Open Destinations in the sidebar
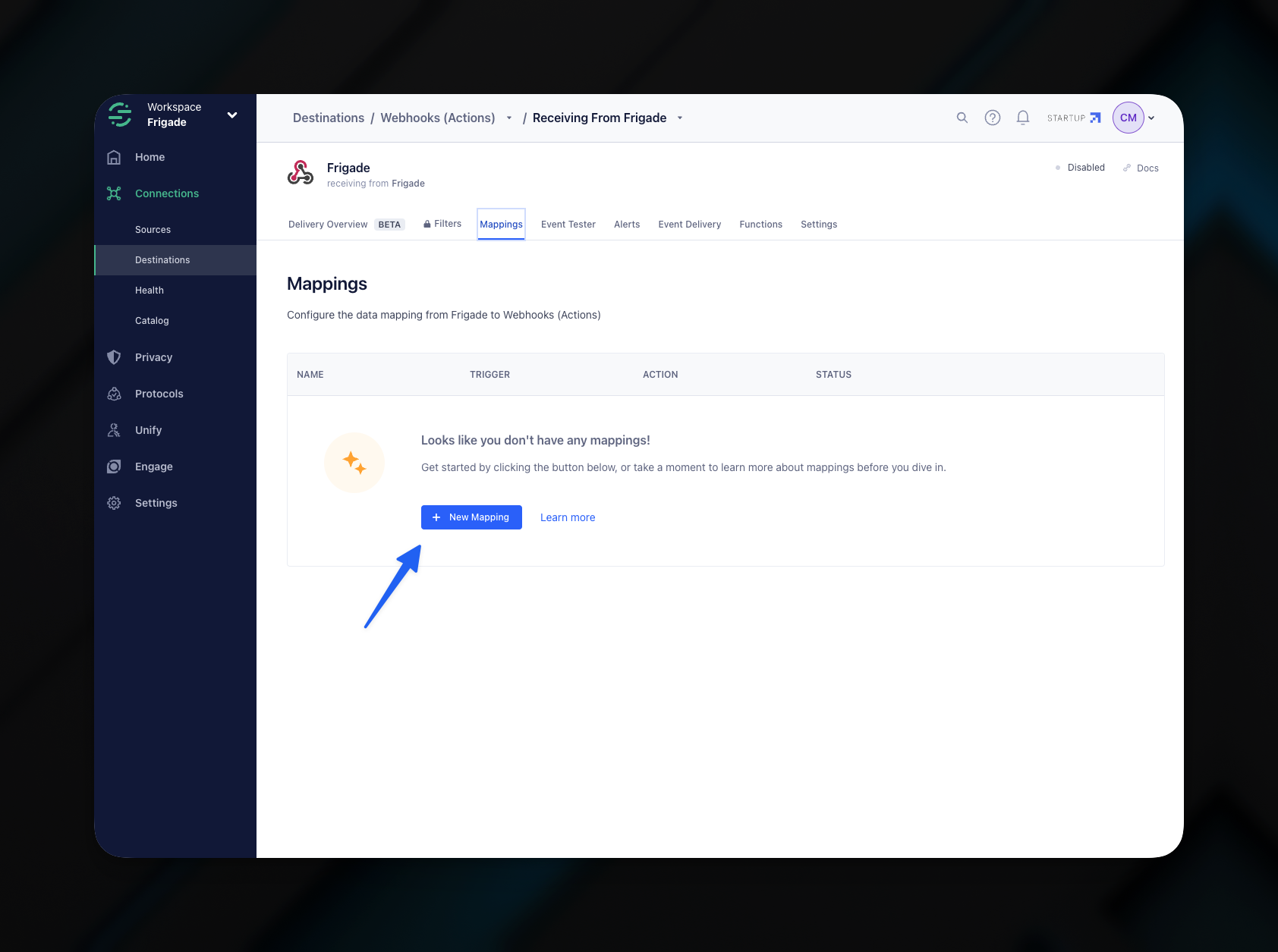The width and height of the screenshot is (1278, 952). click(175, 260)
